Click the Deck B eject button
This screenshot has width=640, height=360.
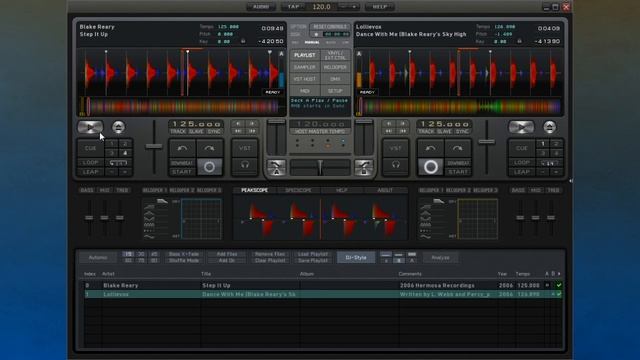(549, 127)
